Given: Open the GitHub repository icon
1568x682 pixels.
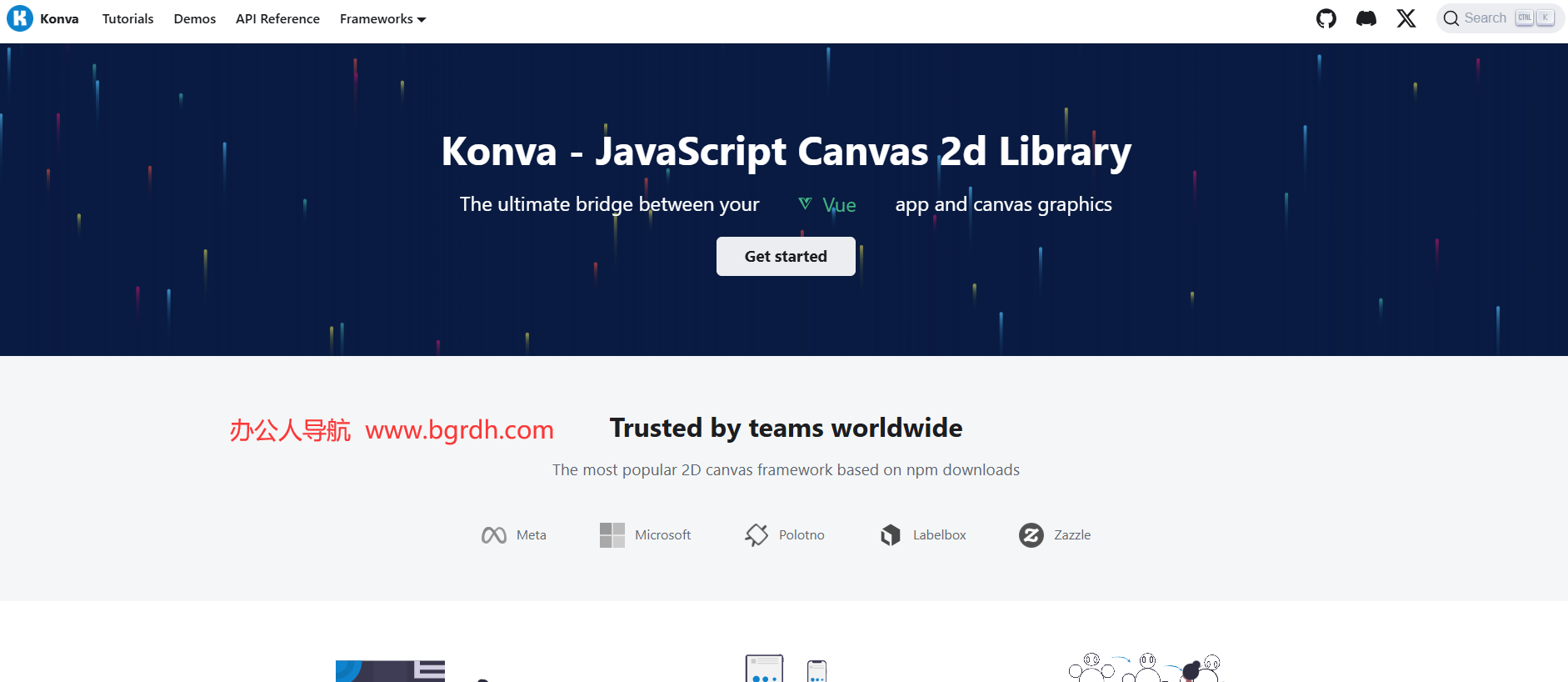Looking at the screenshot, I should tap(1326, 18).
